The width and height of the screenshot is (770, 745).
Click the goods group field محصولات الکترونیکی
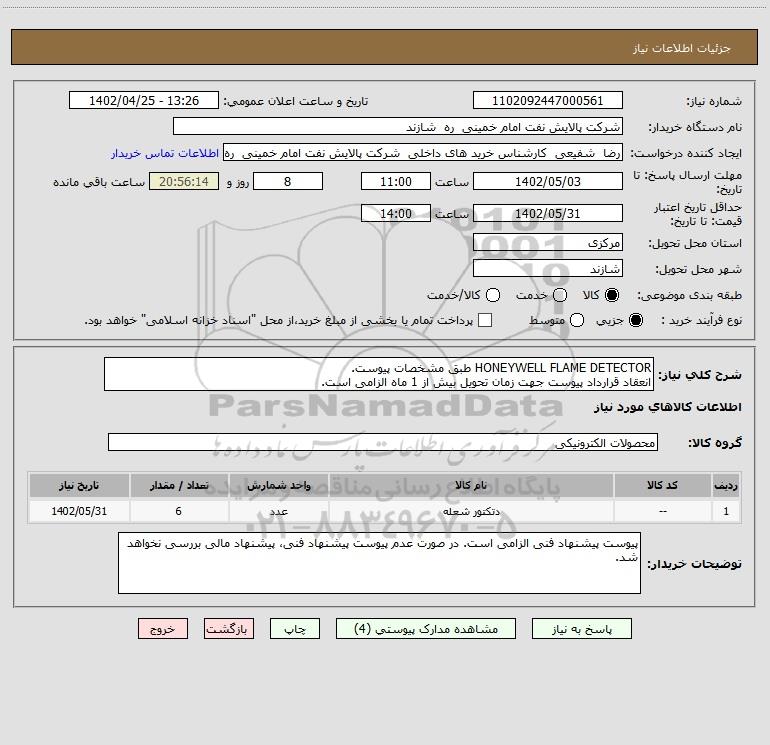pos(383,442)
